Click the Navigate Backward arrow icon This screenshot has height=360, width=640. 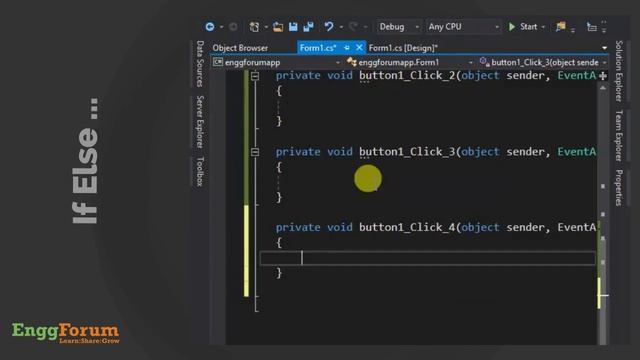click(210, 27)
